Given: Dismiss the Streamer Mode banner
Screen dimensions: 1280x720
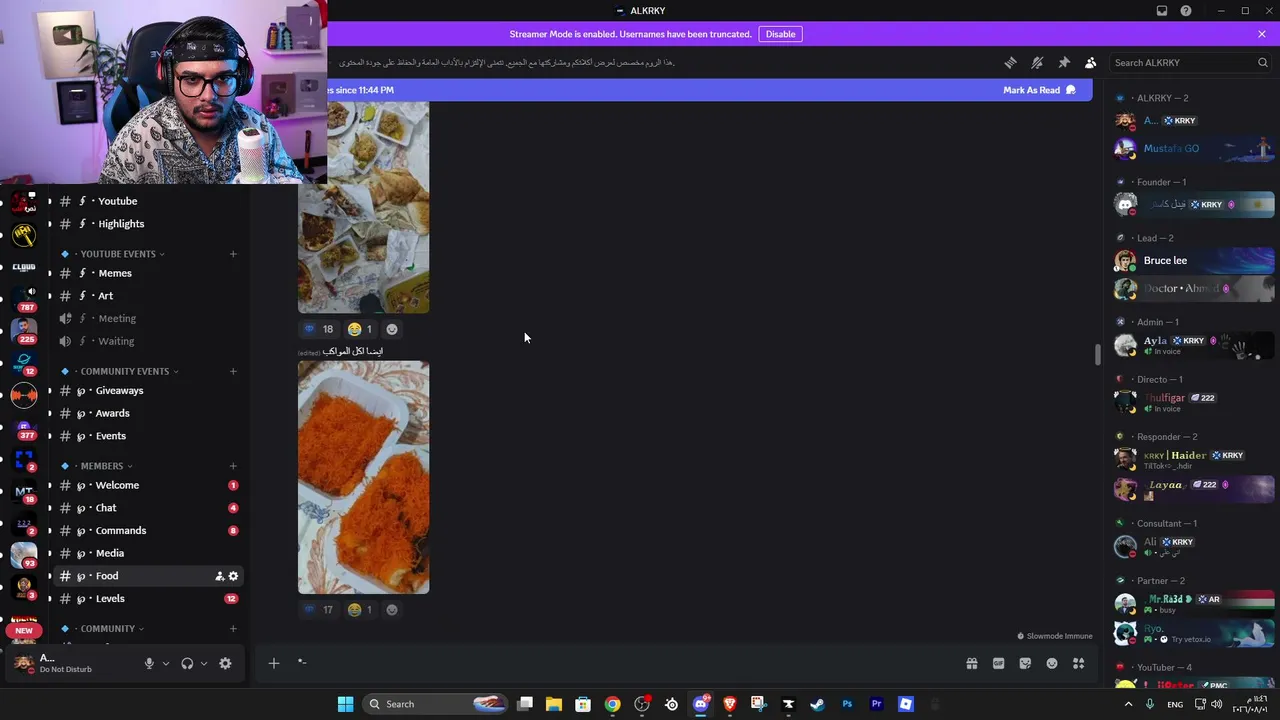Looking at the screenshot, I should tap(1262, 34).
